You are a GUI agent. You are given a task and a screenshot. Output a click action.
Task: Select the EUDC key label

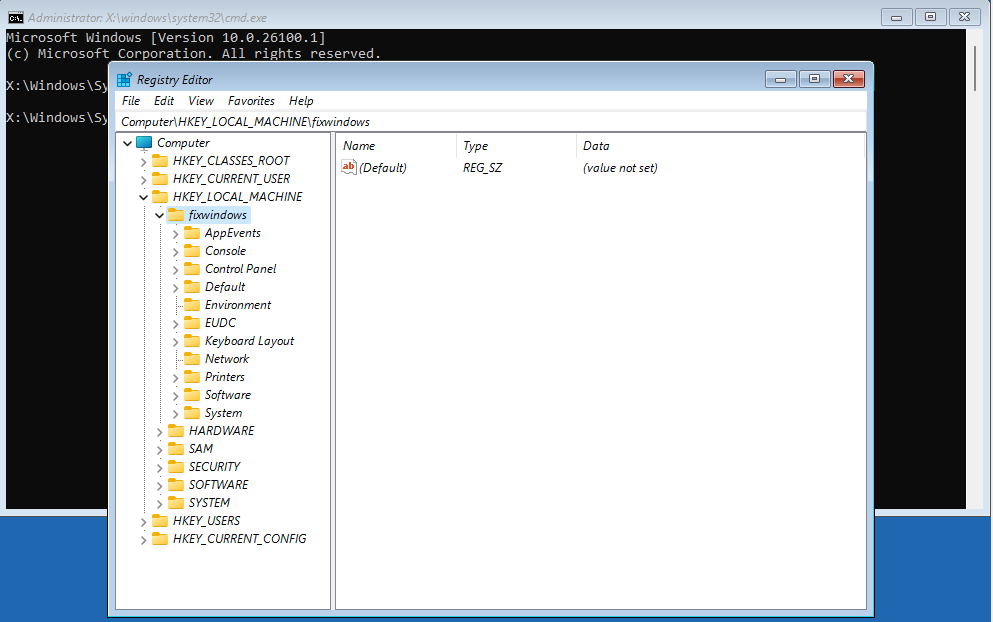tap(220, 323)
